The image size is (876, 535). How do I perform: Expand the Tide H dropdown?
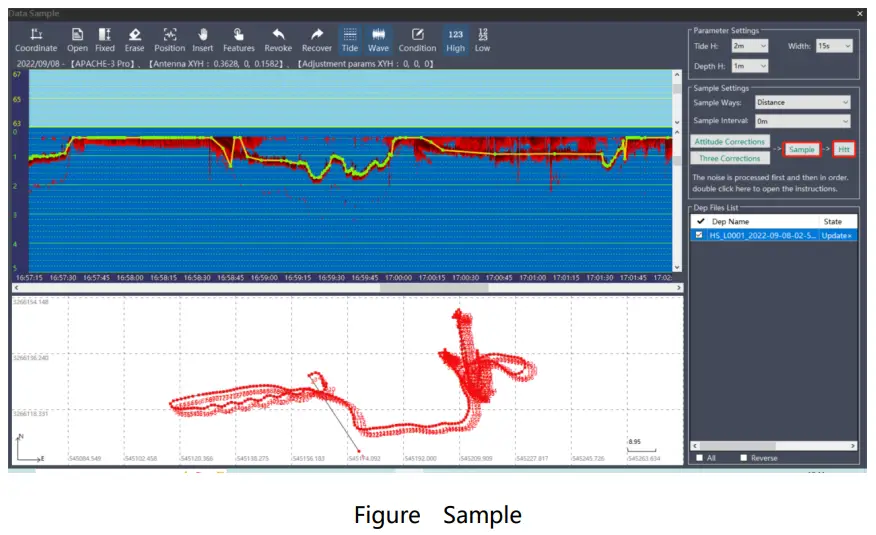(x=750, y=46)
